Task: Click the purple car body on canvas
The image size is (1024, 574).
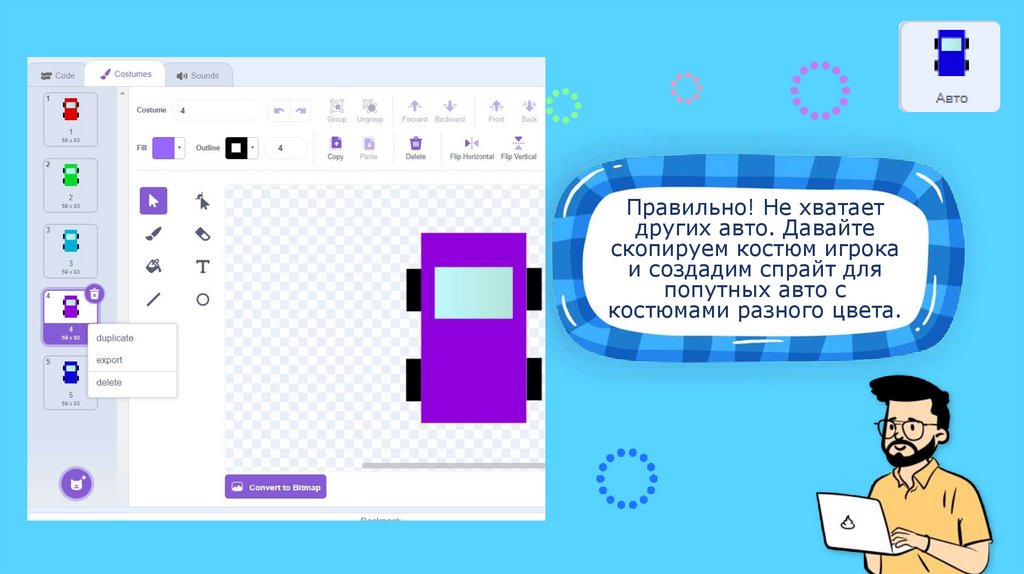Action: pyautogui.click(x=473, y=372)
